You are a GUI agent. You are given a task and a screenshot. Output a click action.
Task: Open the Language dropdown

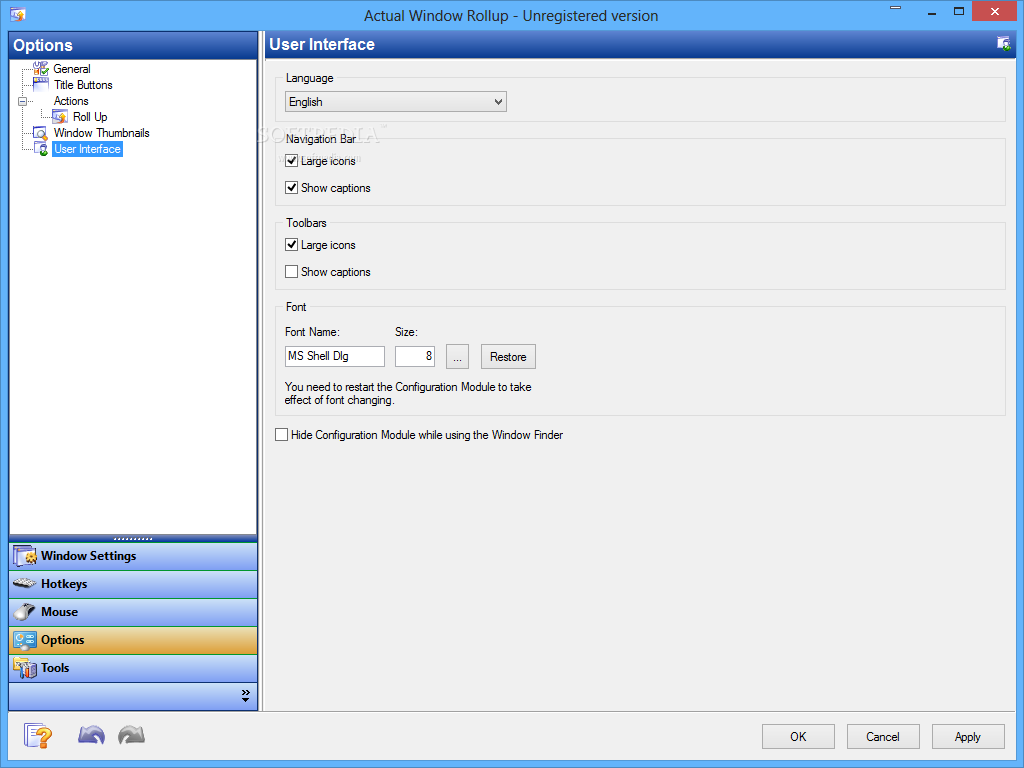[x=396, y=102]
